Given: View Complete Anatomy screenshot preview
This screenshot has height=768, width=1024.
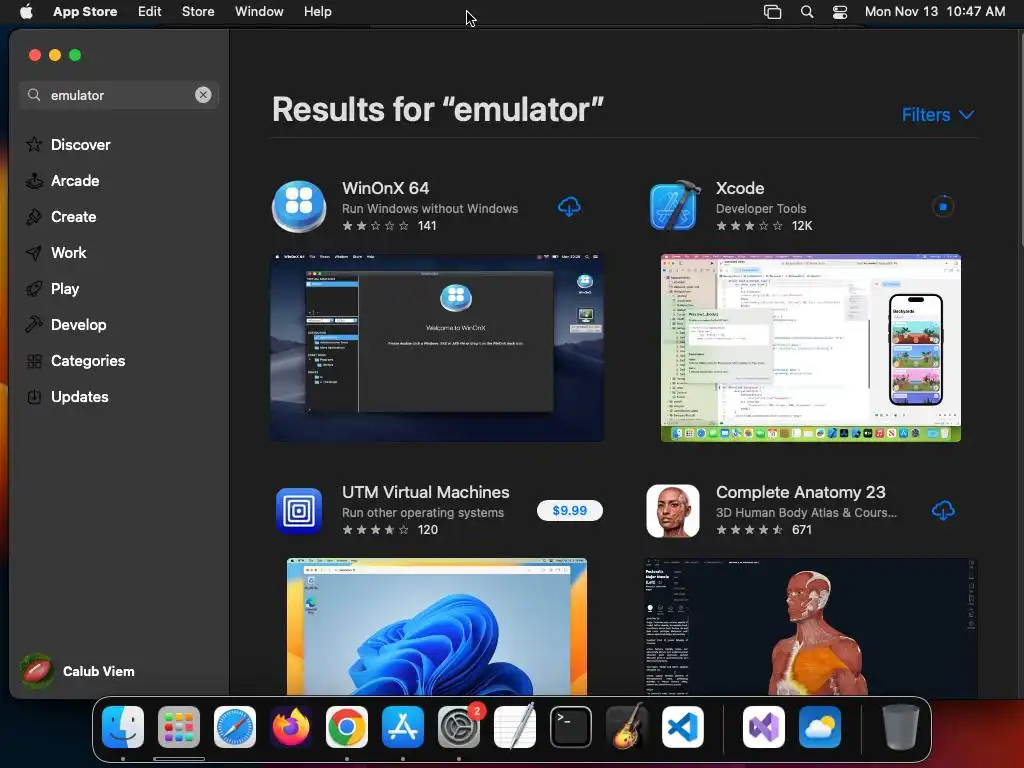Looking at the screenshot, I should 810,626.
